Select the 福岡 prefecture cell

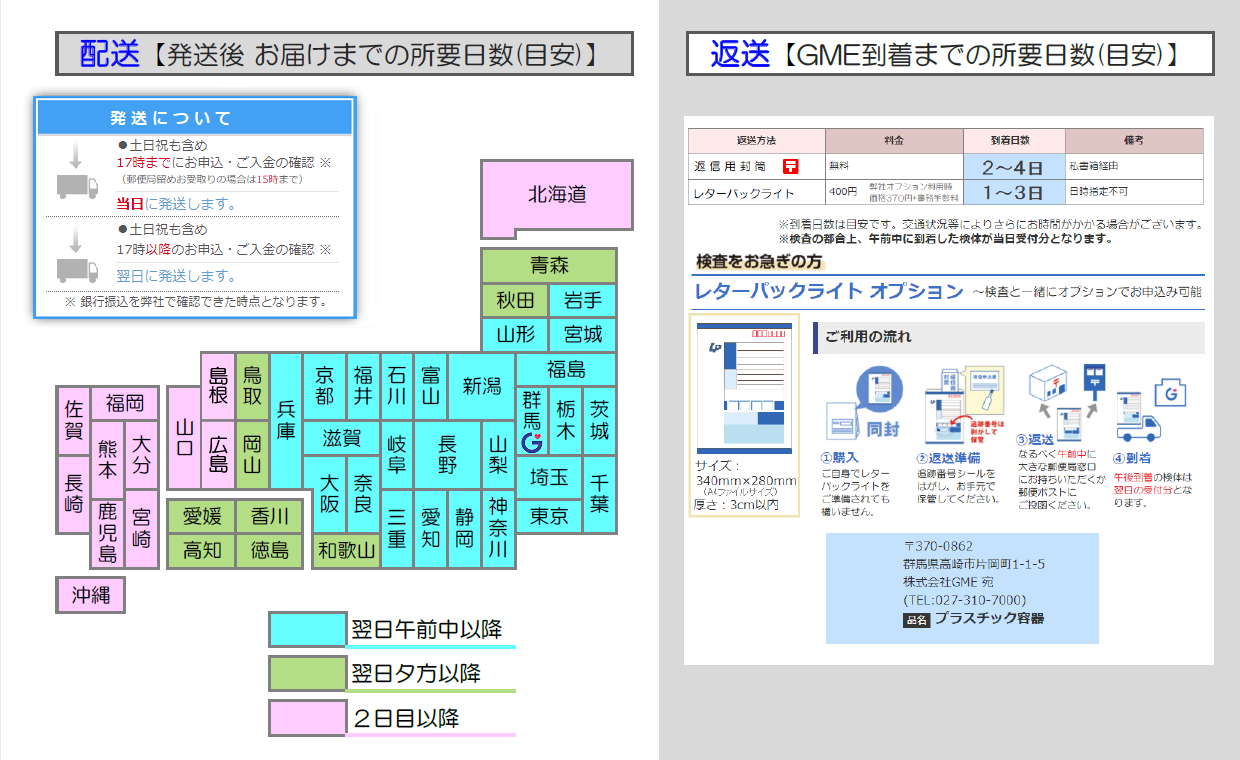pos(125,403)
